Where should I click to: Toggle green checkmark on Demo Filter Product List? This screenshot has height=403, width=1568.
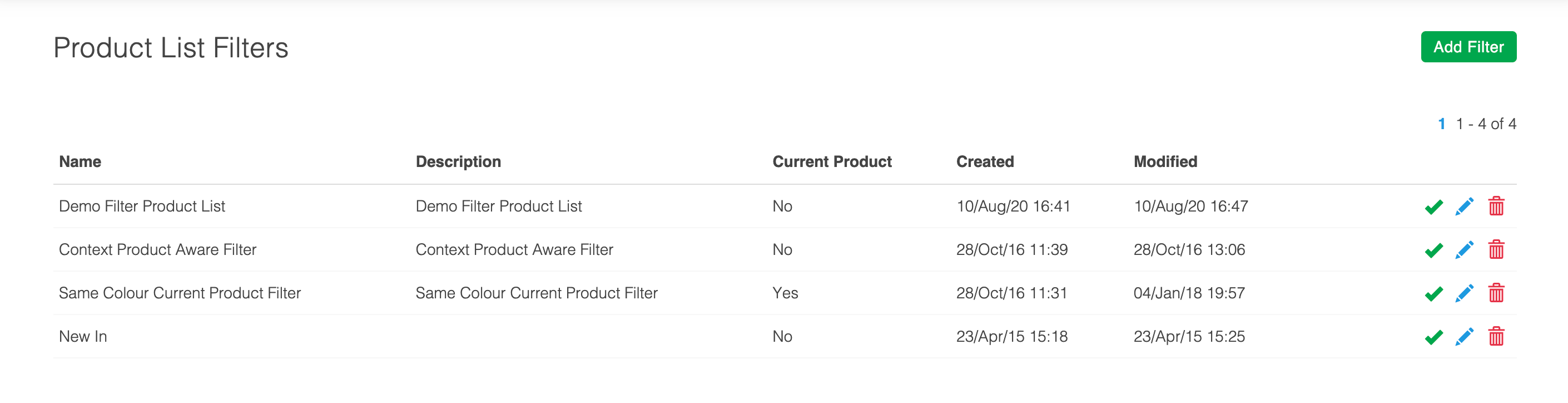pos(1433,207)
